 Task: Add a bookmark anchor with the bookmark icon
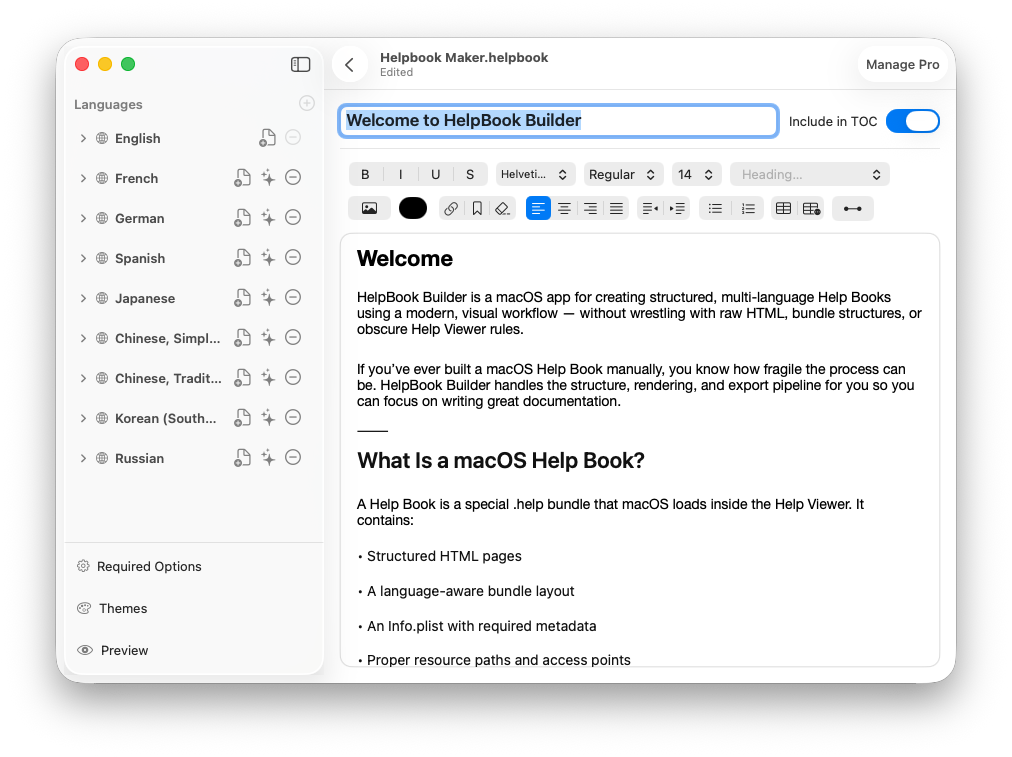pos(477,208)
